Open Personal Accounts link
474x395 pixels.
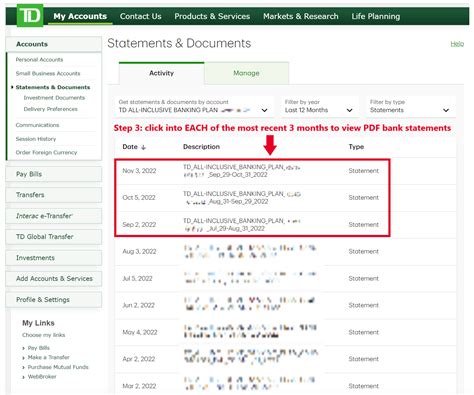pyautogui.click(x=39, y=60)
